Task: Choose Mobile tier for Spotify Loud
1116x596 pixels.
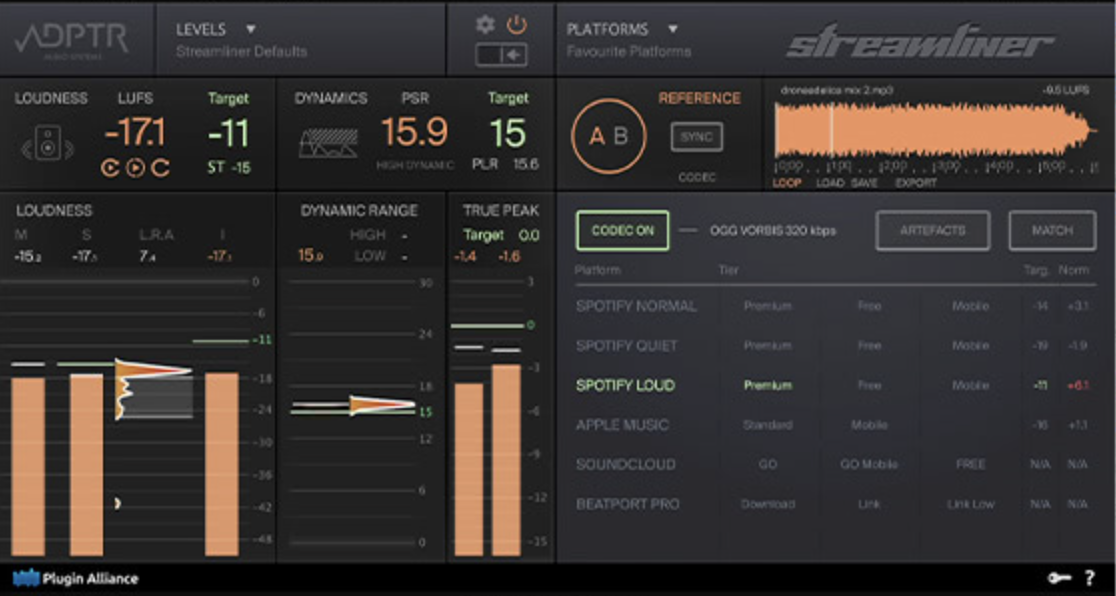Action: point(970,385)
